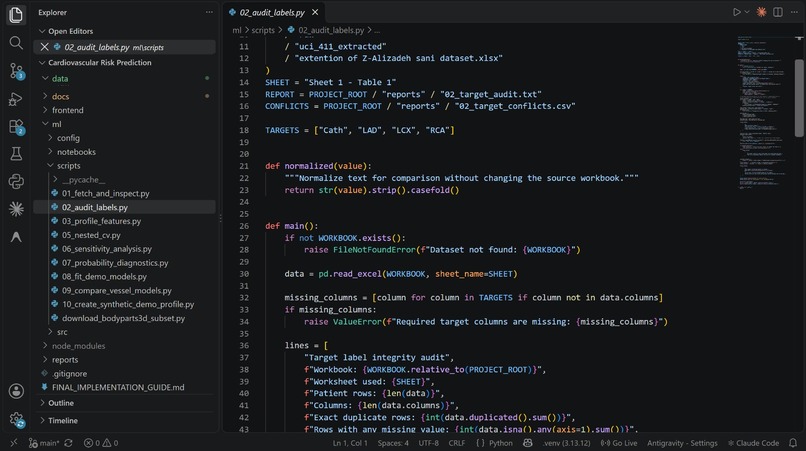Click the Run Python File play button

tap(737, 12)
